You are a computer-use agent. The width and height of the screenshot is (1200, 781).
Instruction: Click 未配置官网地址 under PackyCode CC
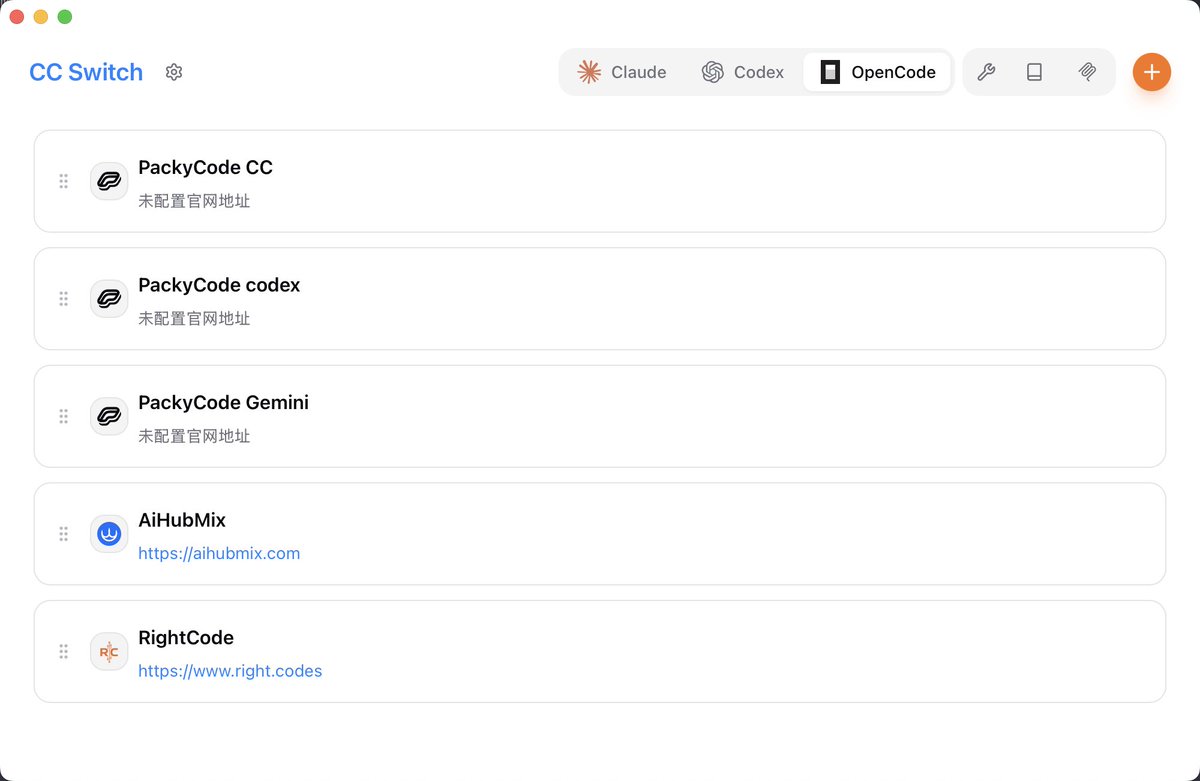(x=194, y=201)
